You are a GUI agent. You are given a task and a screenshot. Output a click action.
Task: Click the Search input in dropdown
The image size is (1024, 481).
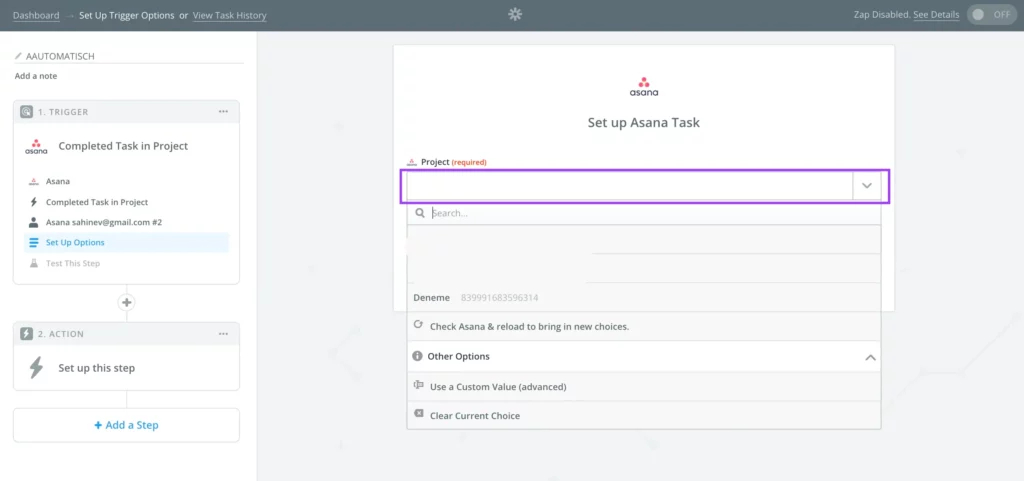click(643, 213)
